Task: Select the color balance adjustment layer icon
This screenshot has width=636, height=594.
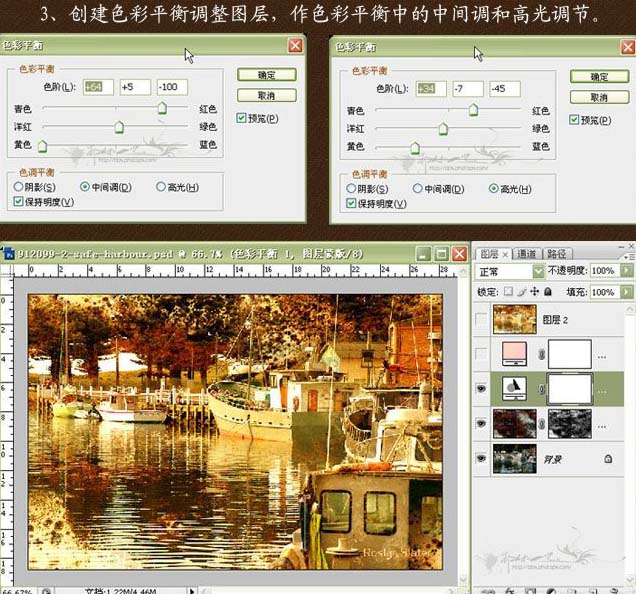Action: click(514, 388)
